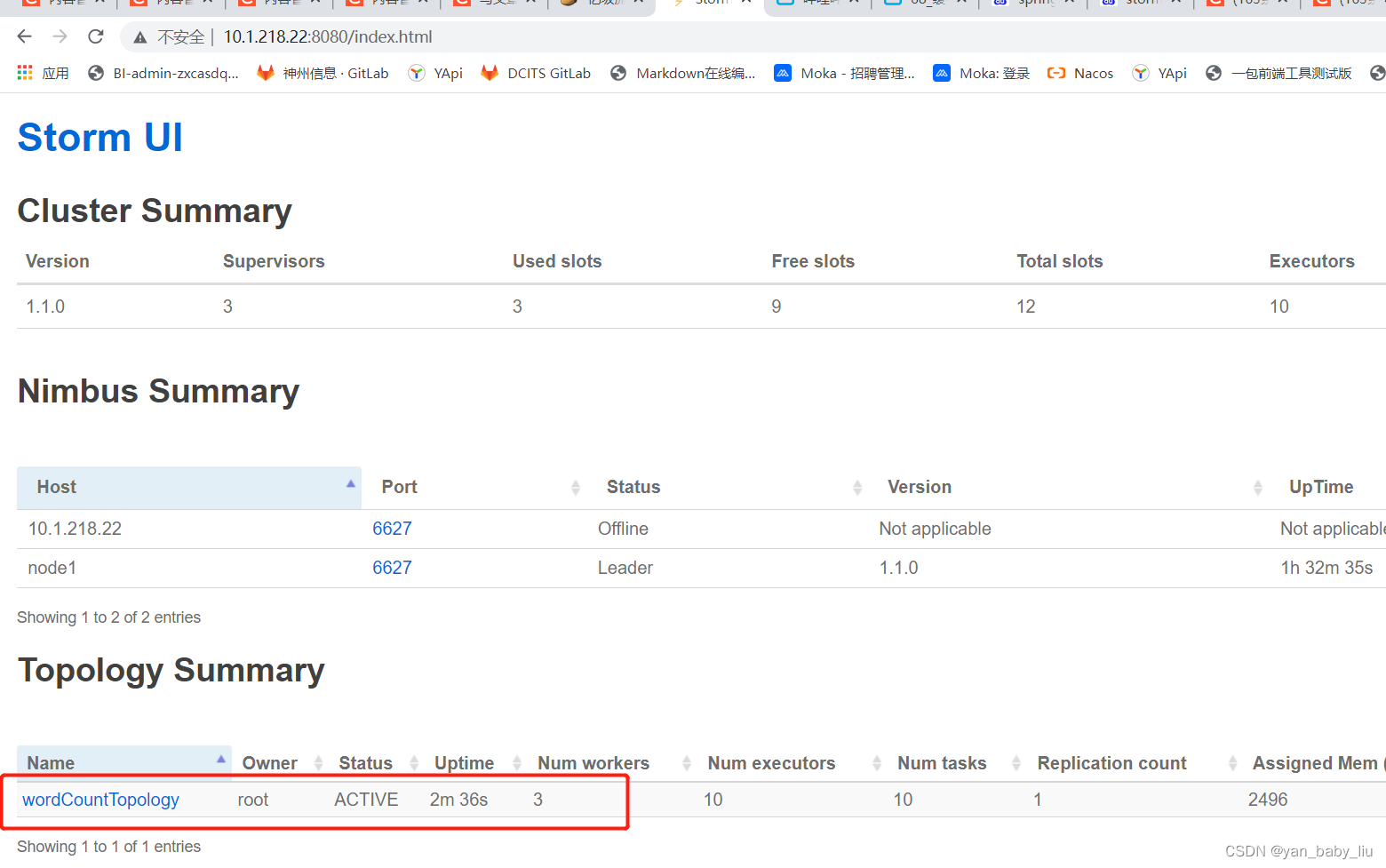Sort topologies by Assigned Mem column
Image resolution: width=1386 pixels, height=868 pixels.
1315,763
